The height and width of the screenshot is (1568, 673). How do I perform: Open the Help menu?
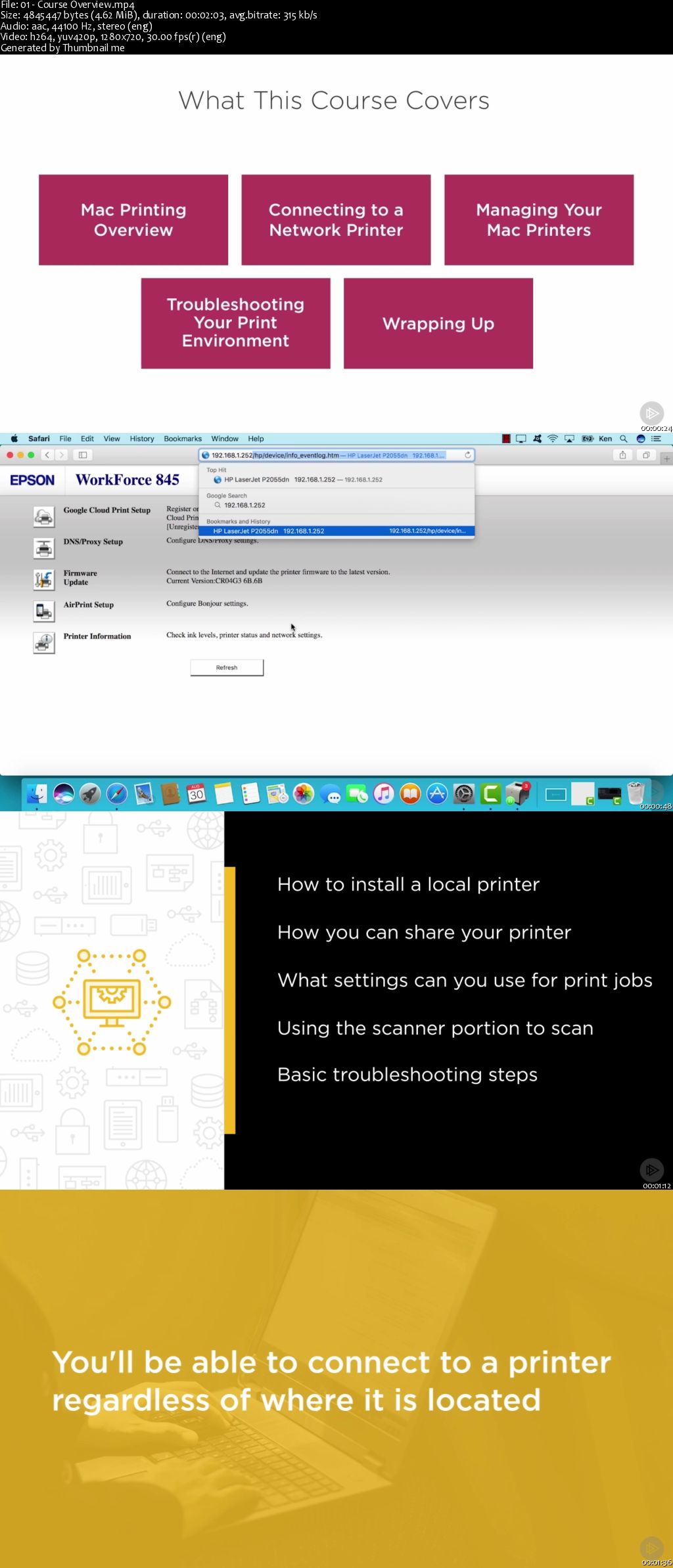256,439
